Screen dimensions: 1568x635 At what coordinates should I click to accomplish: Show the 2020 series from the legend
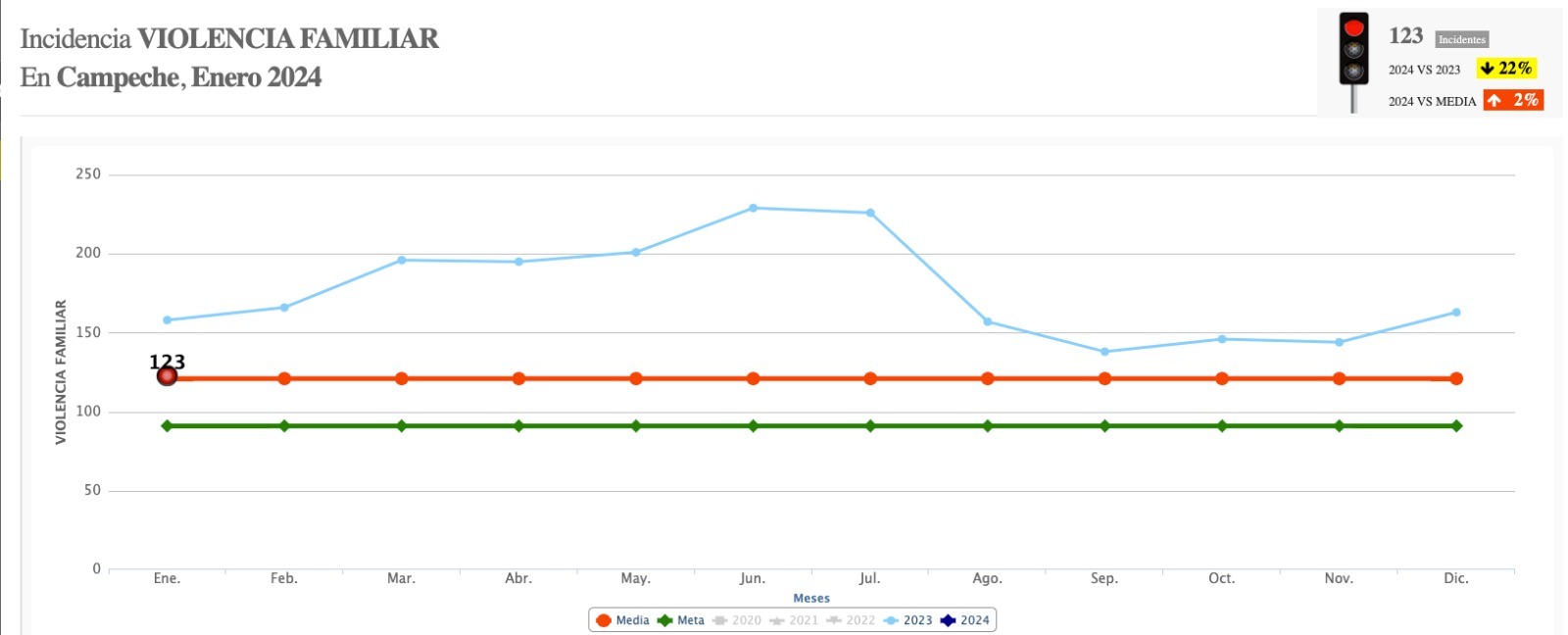click(x=737, y=620)
